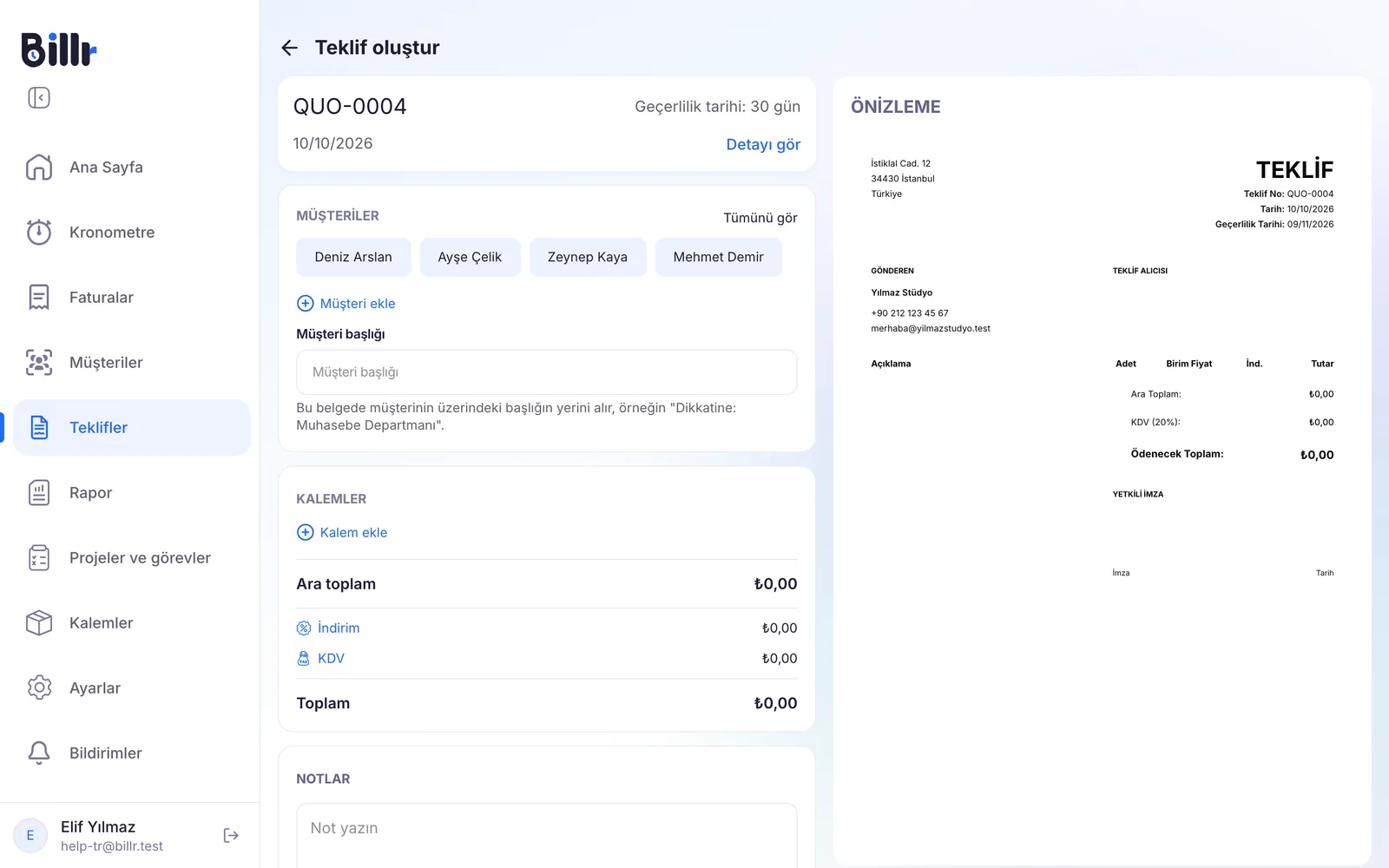This screenshot has width=1389, height=868.
Task: Click the Ana Sayfa home icon
Action: point(39,167)
